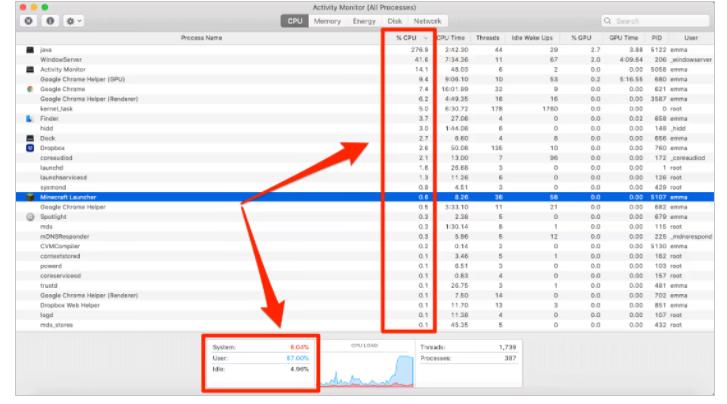Select the Dropbox process icon
This screenshot has width=727, height=404.
[x=30, y=148]
